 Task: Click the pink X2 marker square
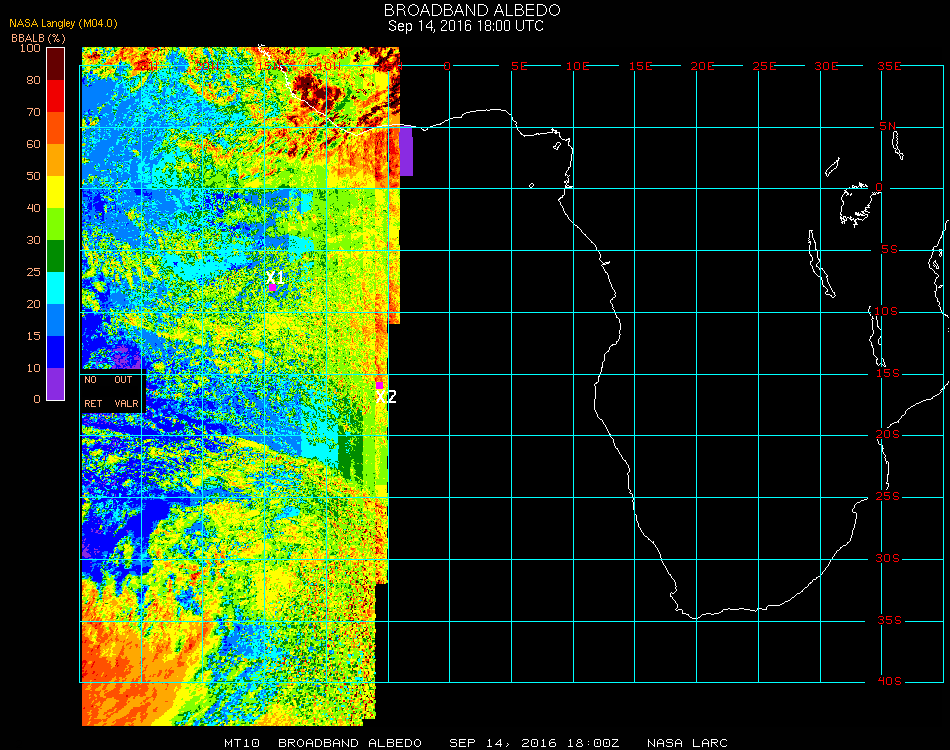[x=379, y=385]
